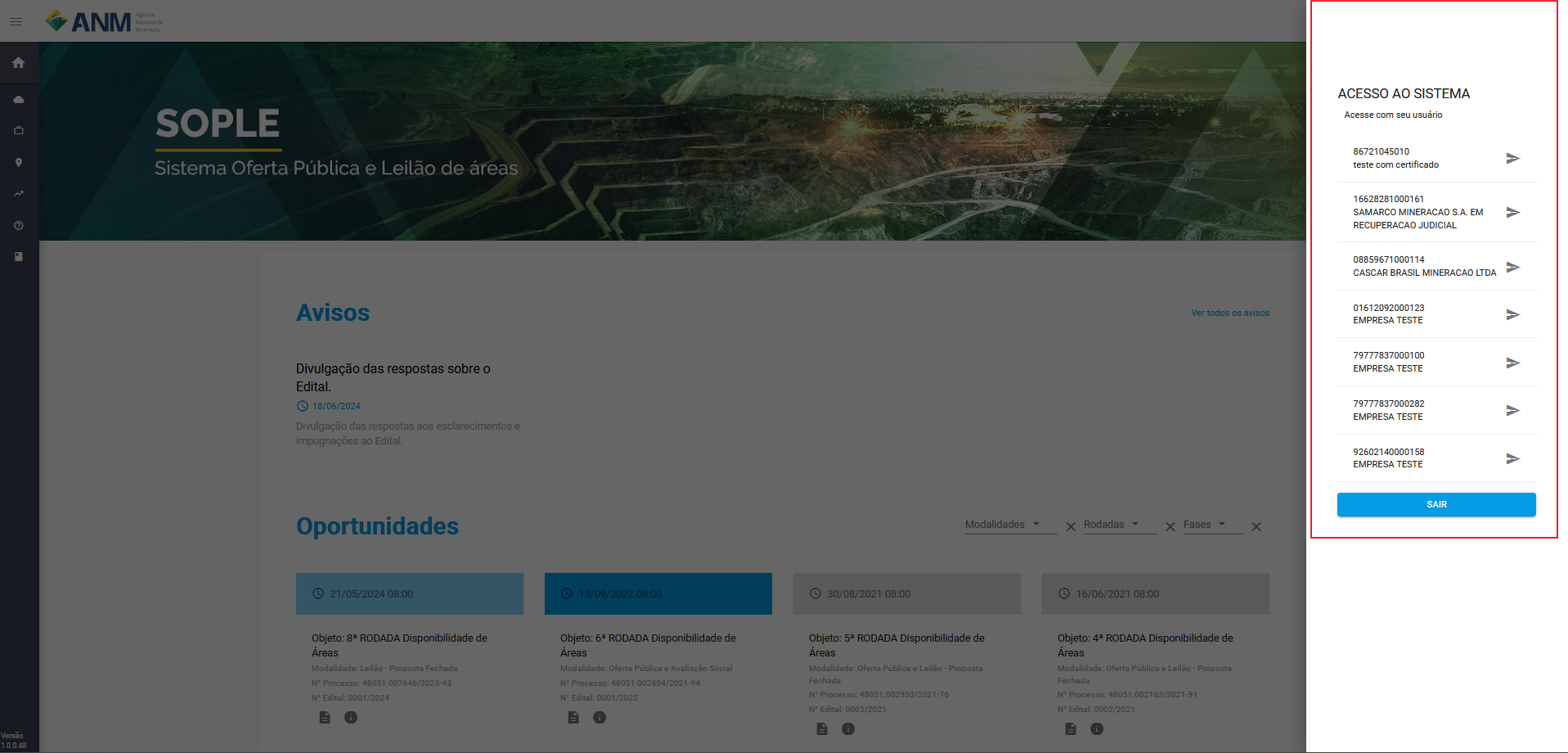Viewport: 1568px width, 753px height.
Task: Select user 92602140000158 EMPRESA TESTE
Action: coord(1436,458)
